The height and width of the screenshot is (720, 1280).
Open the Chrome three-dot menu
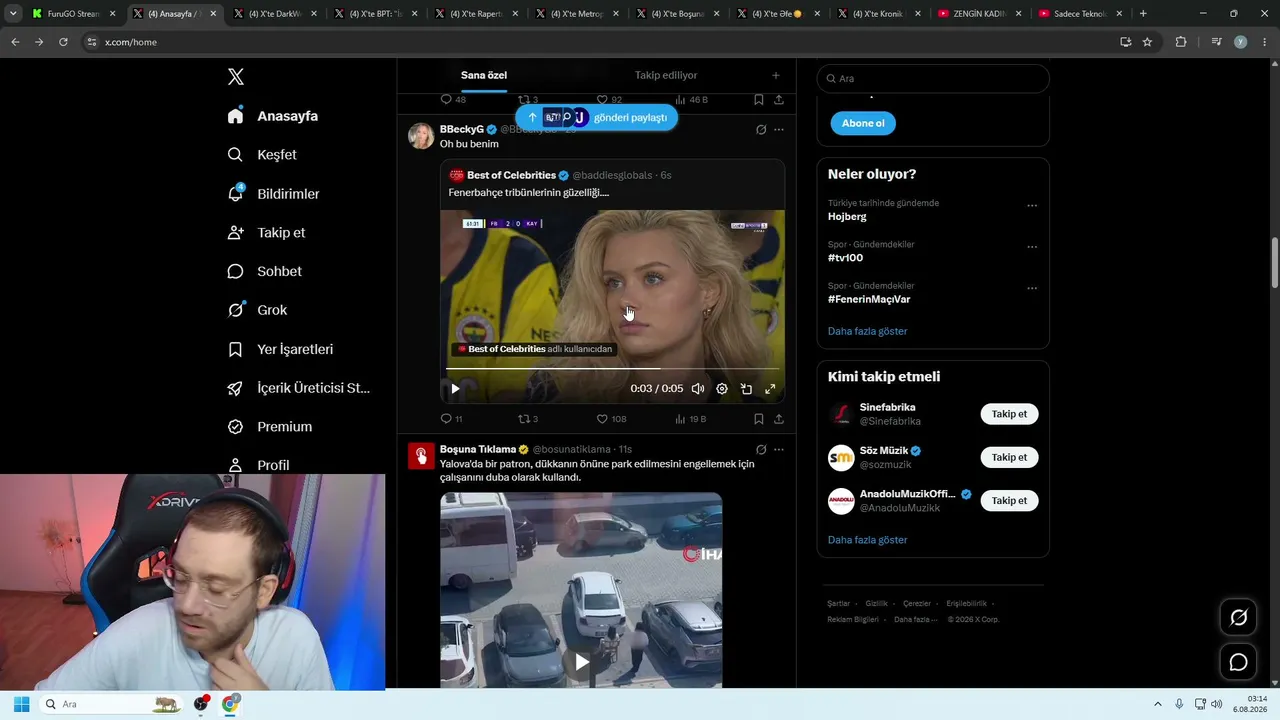tap(1264, 42)
